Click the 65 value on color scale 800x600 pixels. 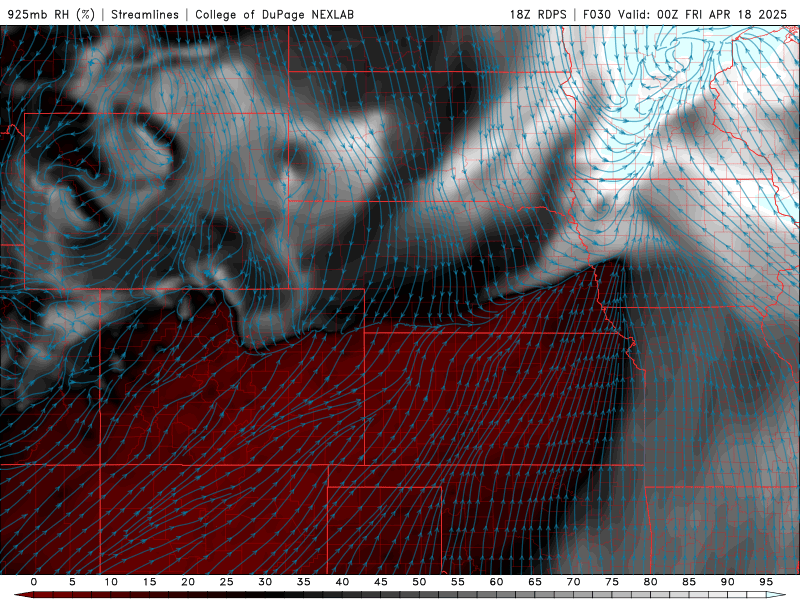pos(535,582)
